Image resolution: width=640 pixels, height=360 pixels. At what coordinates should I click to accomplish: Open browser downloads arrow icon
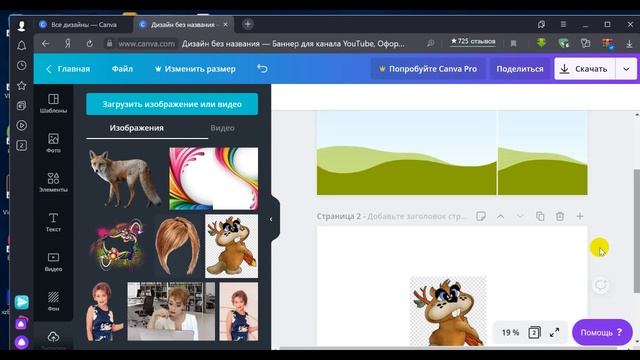629,43
